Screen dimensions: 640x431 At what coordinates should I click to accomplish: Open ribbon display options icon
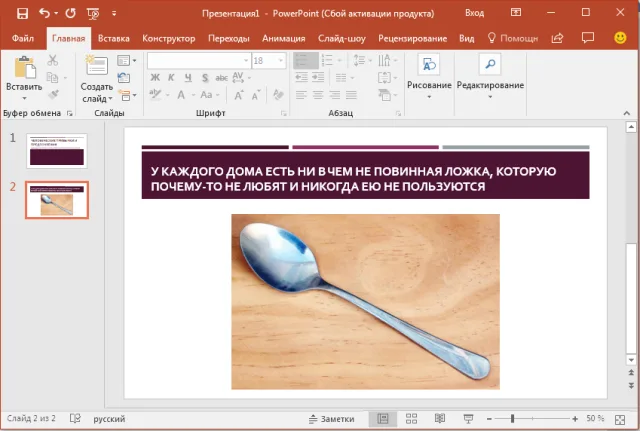coord(516,13)
